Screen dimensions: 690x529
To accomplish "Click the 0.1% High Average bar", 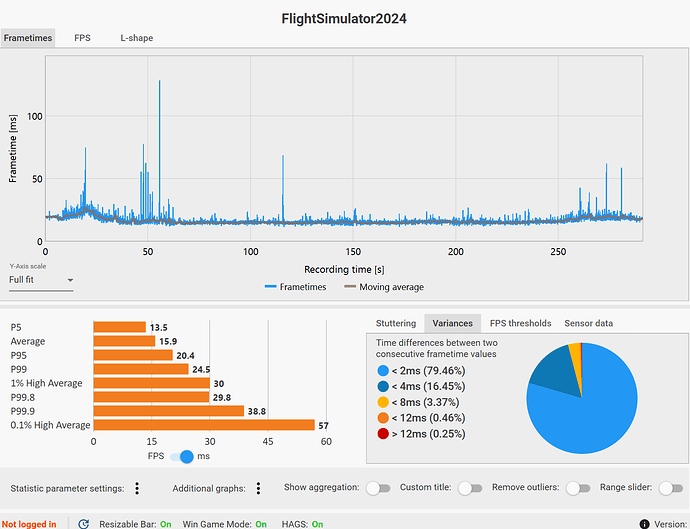I will point(204,425).
